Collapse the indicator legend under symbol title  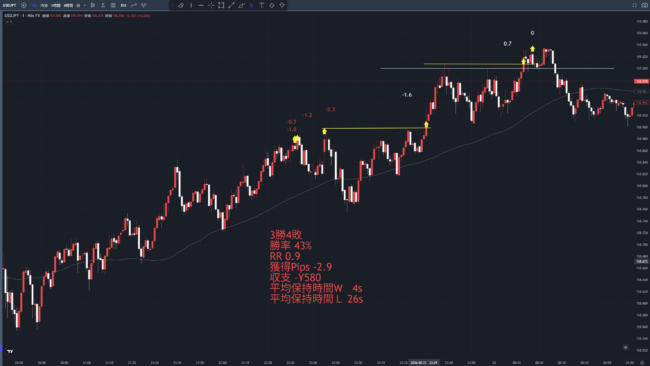[x=8, y=22]
